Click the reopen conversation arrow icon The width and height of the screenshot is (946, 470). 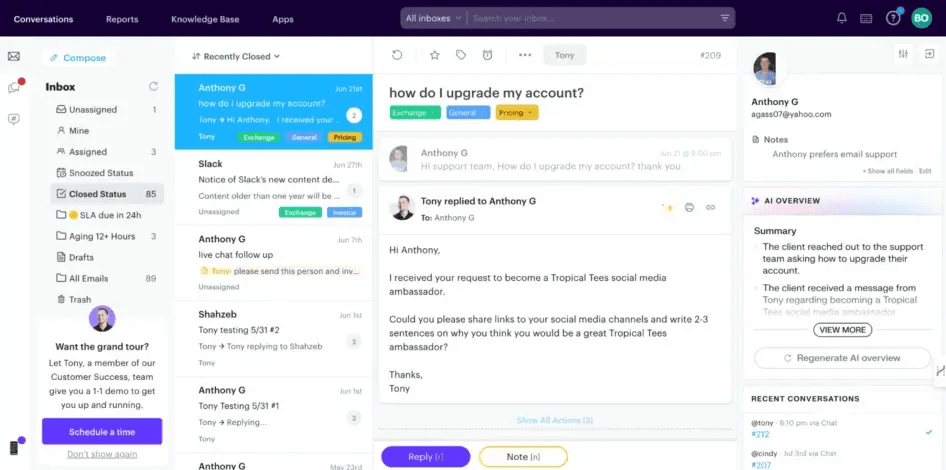point(397,55)
